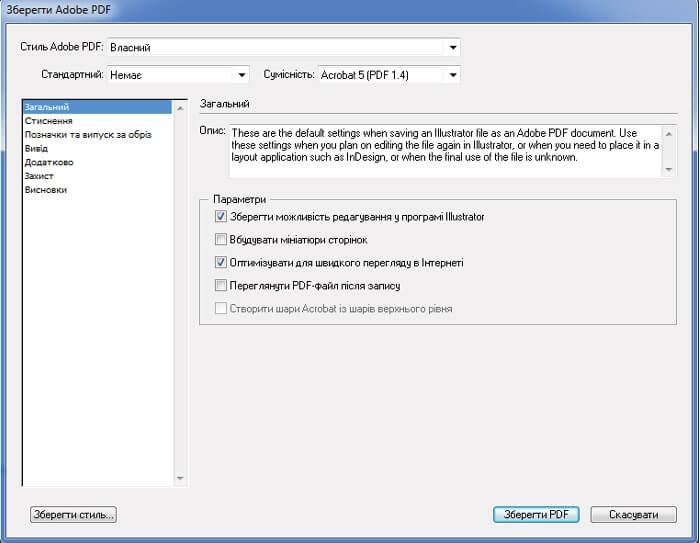Image resolution: width=700 pixels, height=543 pixels.
Task: Click the description text area
Action: click(440, 150)
